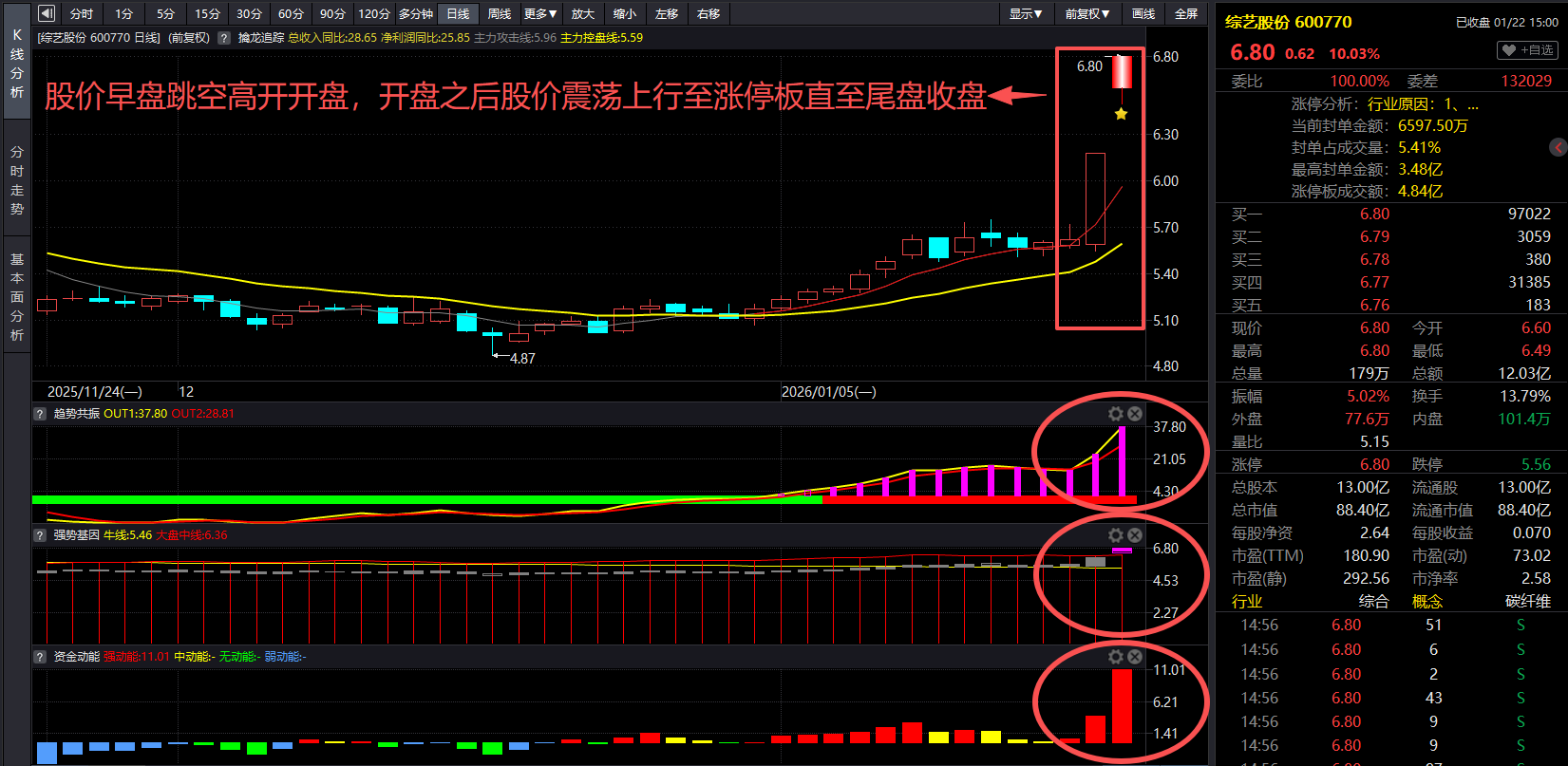Switch chart to 全屏 fullscreen
This screenshot has height=766, width=1568.
(x=1186, y=13)
